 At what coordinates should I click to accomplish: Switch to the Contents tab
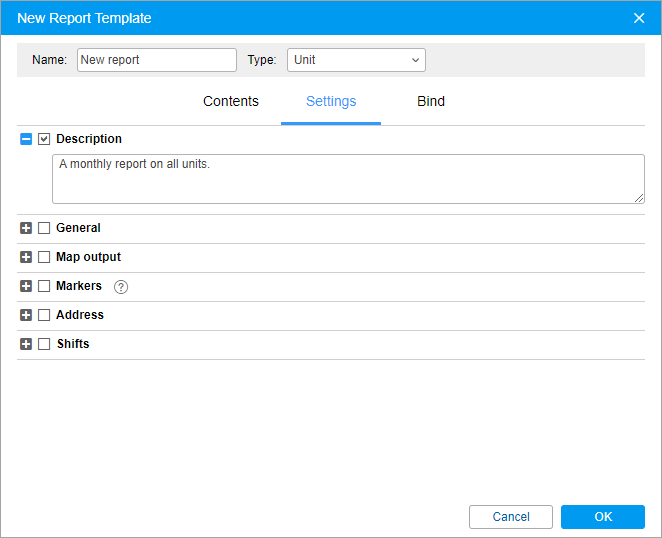pyautogui.click(x=231, y=101)
